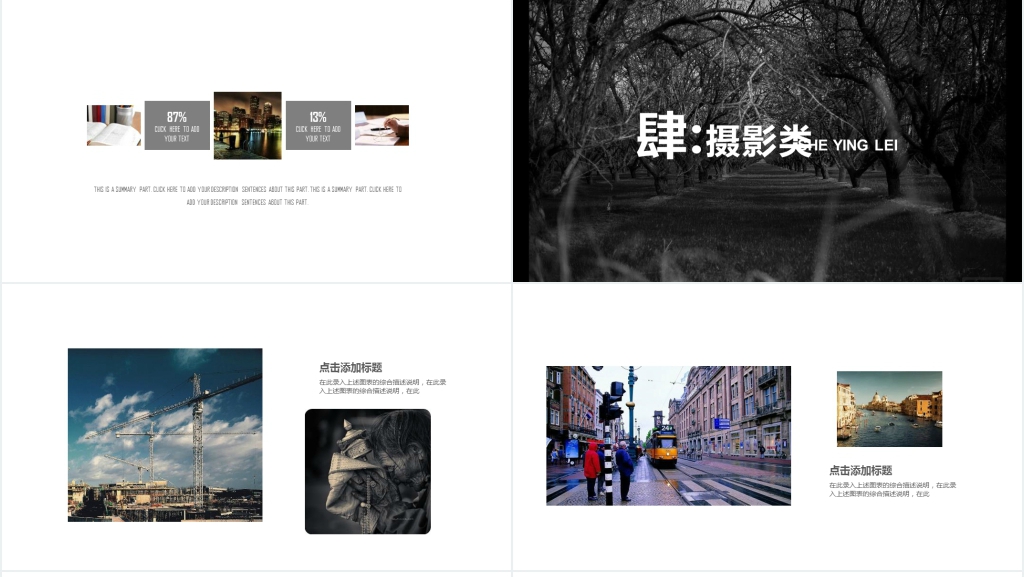Click the 'This is a summary part' text line
1024x577 pixels.
coord(248,189)
